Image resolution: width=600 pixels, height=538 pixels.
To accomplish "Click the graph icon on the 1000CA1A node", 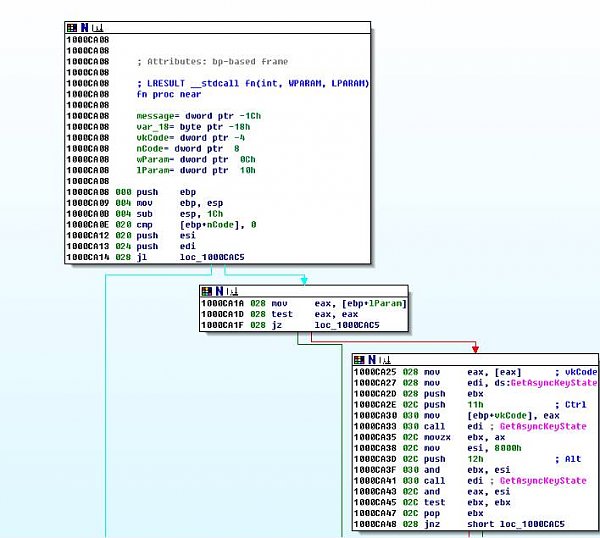I will tap(232, 292).
